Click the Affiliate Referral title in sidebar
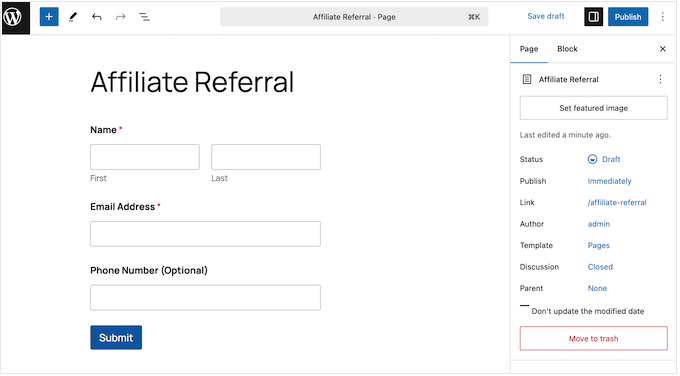The height and width of the screenshot is (376, 680). click(569, 79)
